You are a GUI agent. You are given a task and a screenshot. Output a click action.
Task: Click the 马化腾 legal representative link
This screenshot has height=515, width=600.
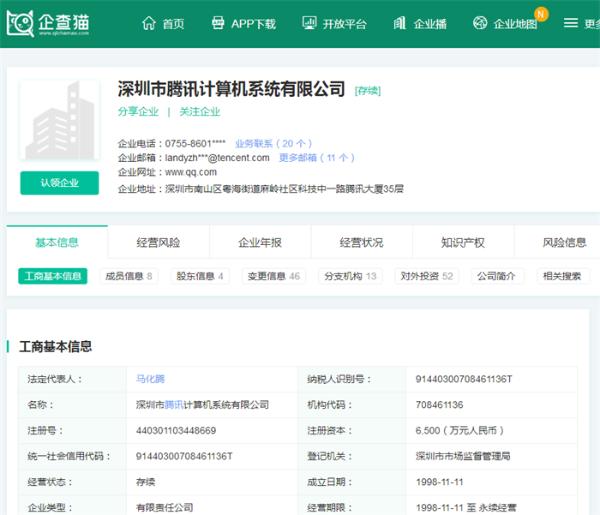[x=150, y=379]
